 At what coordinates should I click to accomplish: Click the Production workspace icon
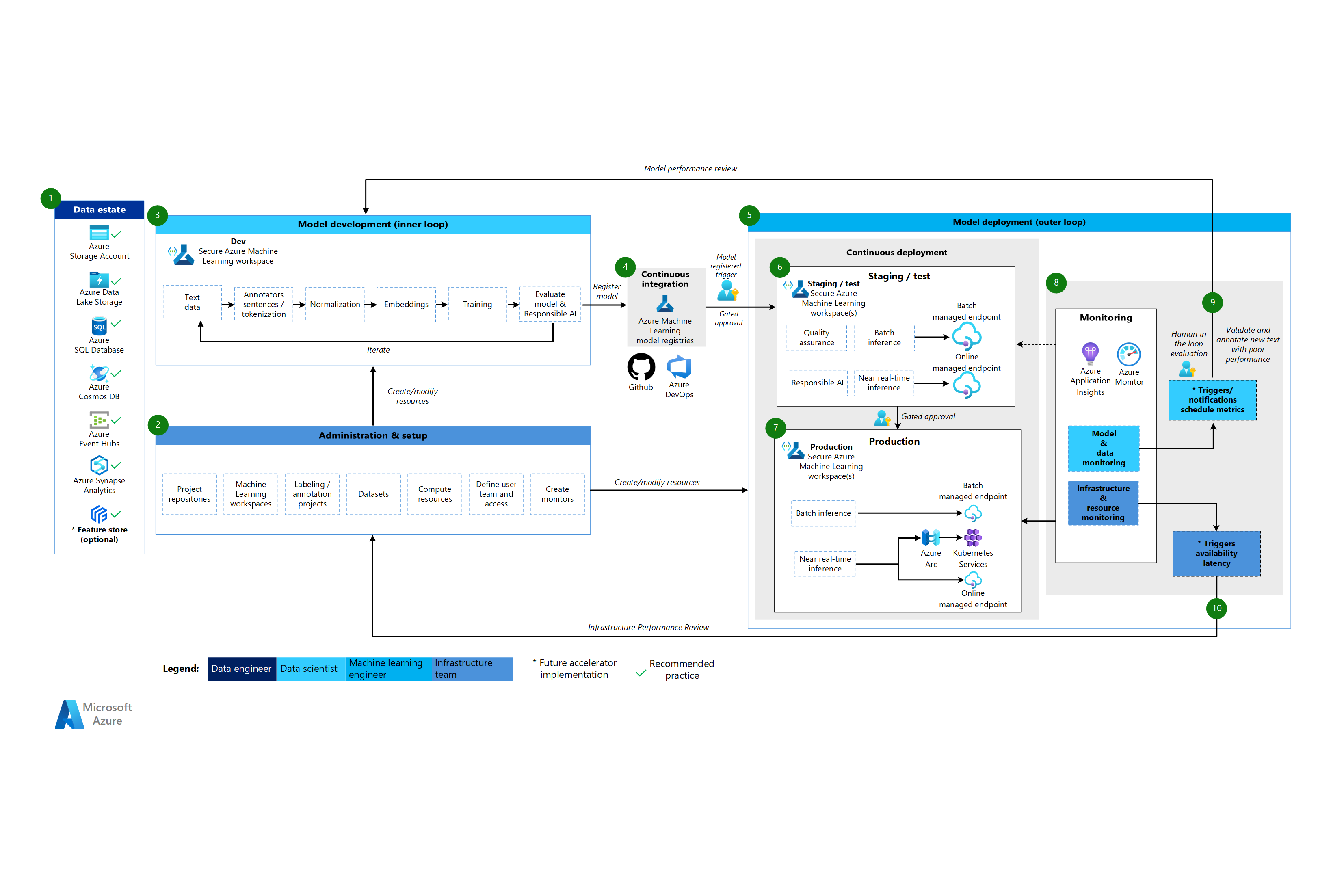click(793, 450)
